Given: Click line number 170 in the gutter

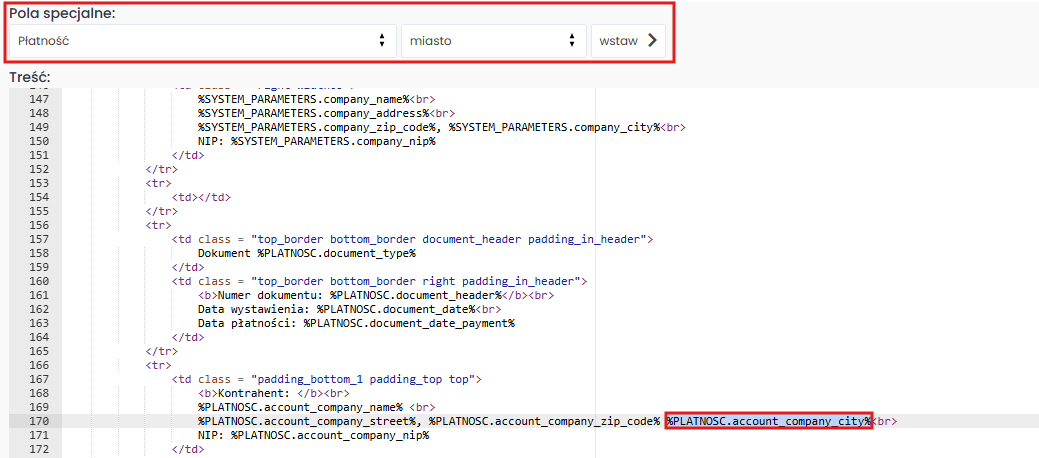Looking at the screenshot, I should pos(39,422).
